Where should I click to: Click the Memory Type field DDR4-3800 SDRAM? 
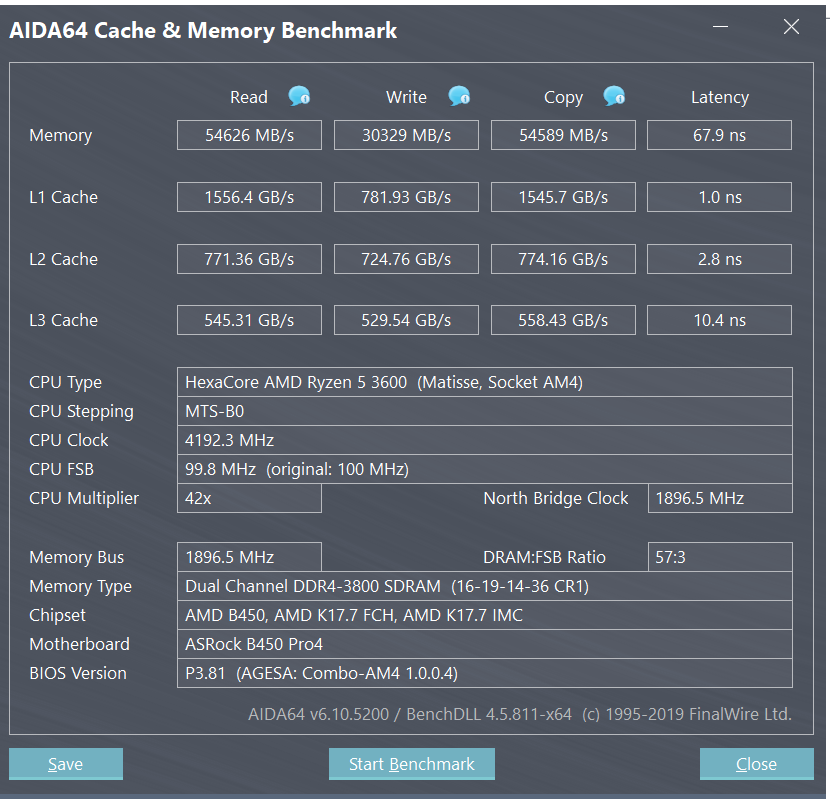click(485, 586)
